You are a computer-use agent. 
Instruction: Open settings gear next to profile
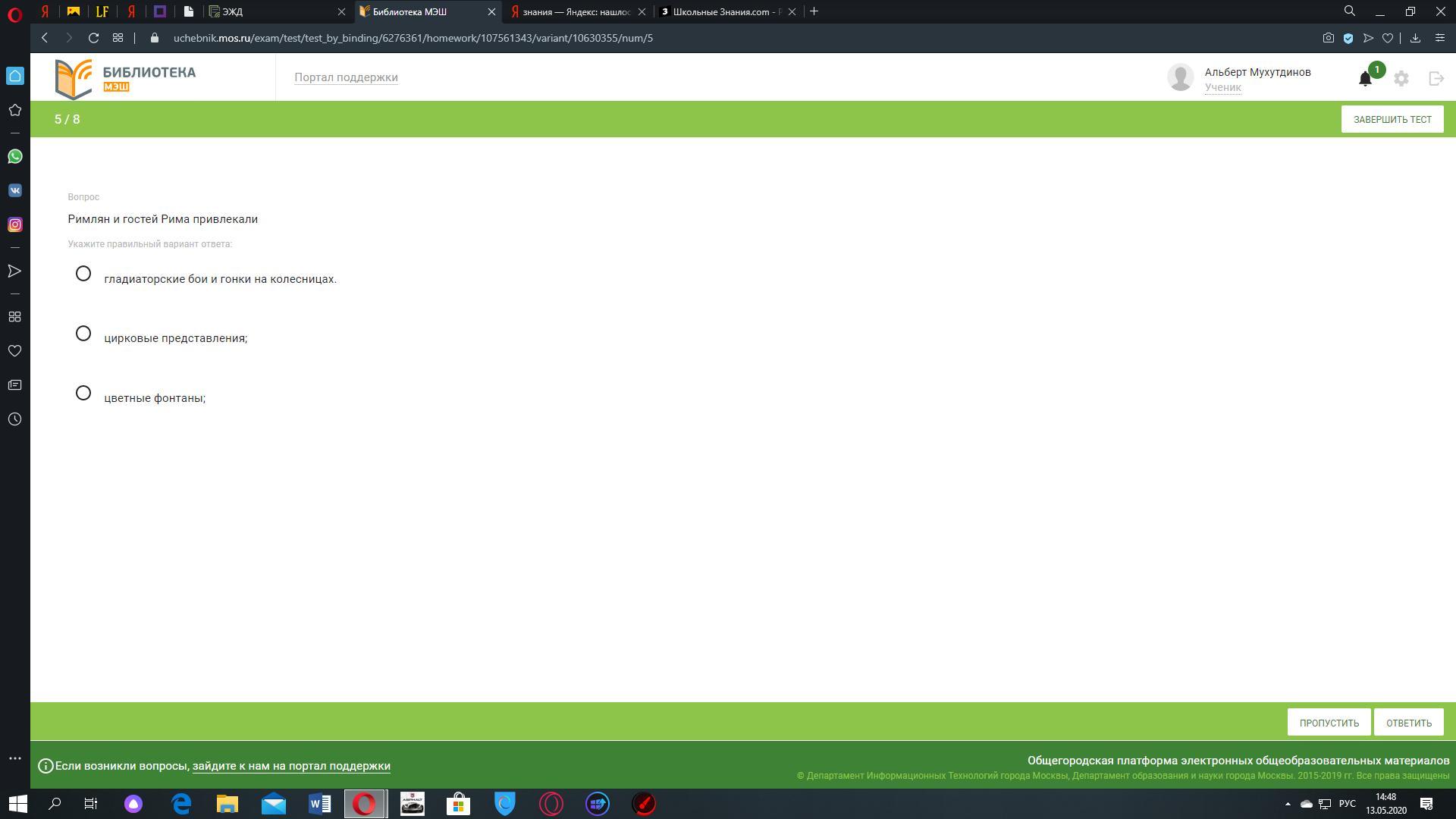(1401, 78)
